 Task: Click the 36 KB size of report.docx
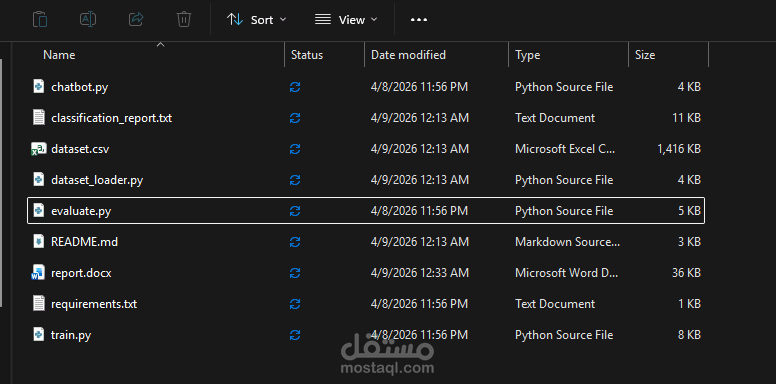(685, 273)
